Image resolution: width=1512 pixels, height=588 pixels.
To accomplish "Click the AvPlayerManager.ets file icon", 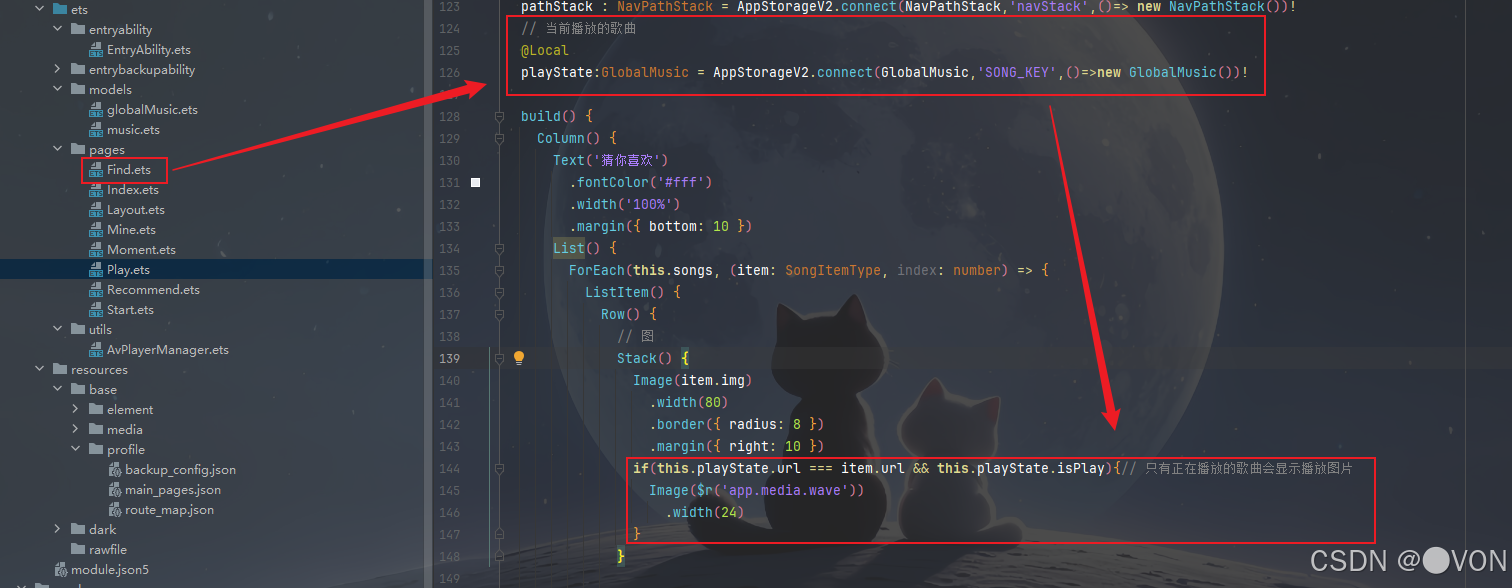I will (96, 349).
